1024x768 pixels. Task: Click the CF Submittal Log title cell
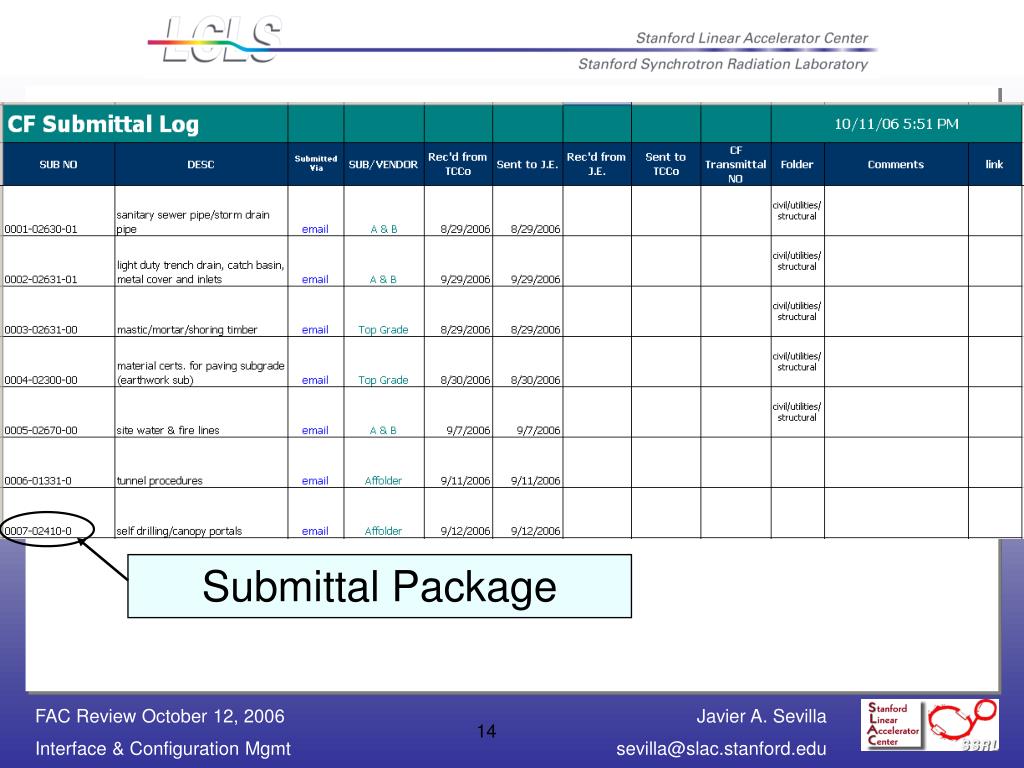144,124
